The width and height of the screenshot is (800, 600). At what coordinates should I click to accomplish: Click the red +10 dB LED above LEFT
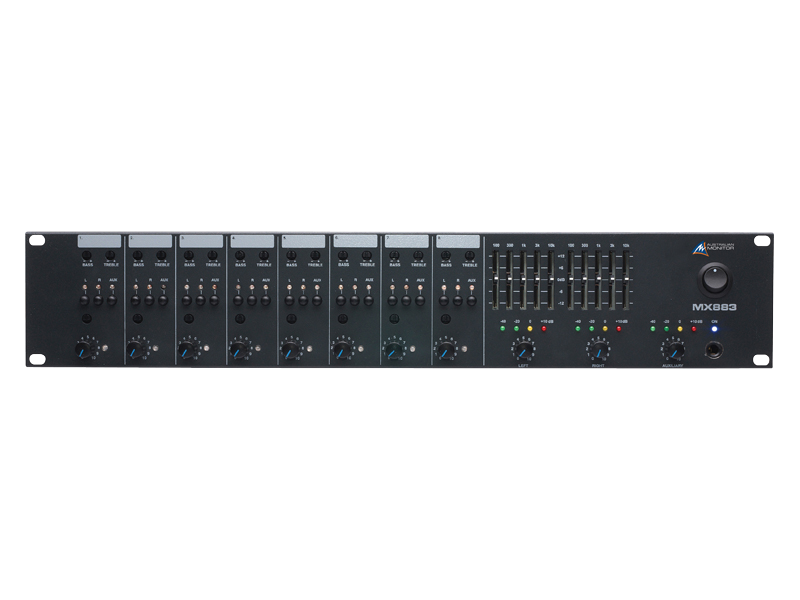[545, 328]
